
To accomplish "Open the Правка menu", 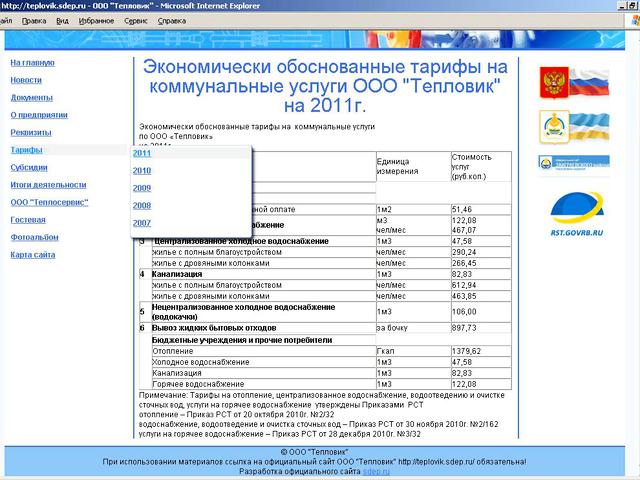I will (34, 21).
